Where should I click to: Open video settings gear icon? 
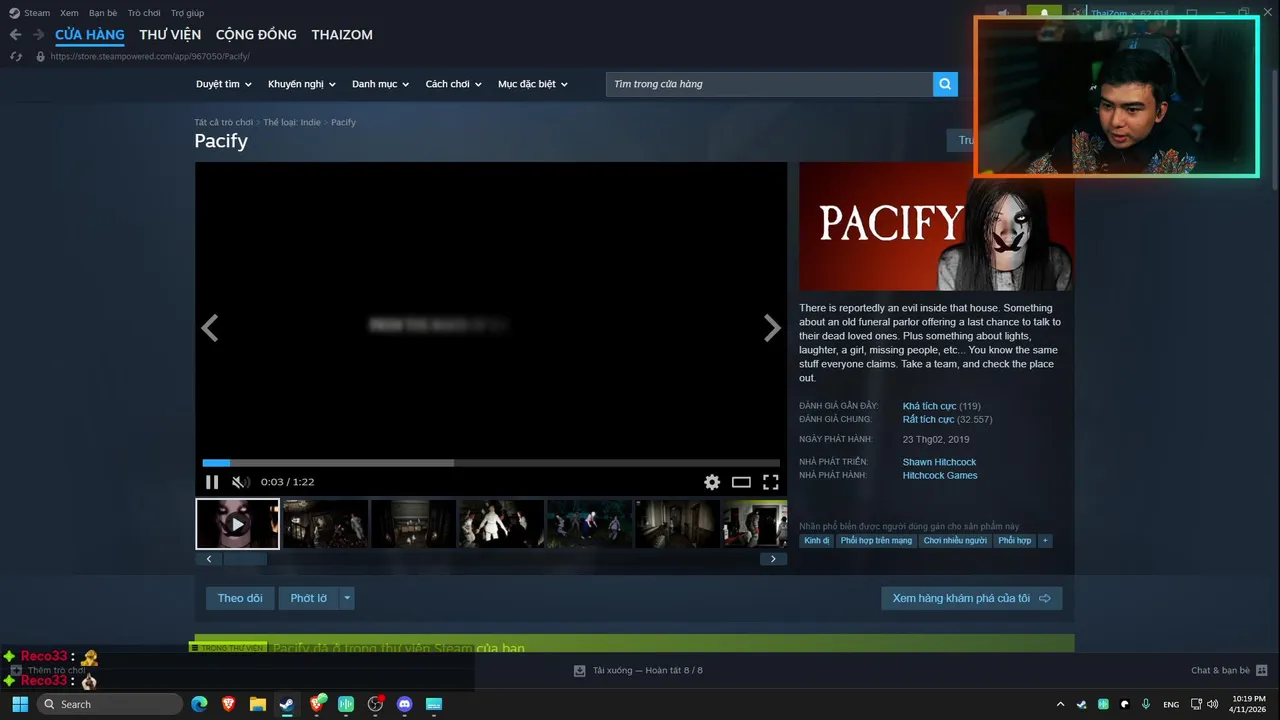pos(712,482)
